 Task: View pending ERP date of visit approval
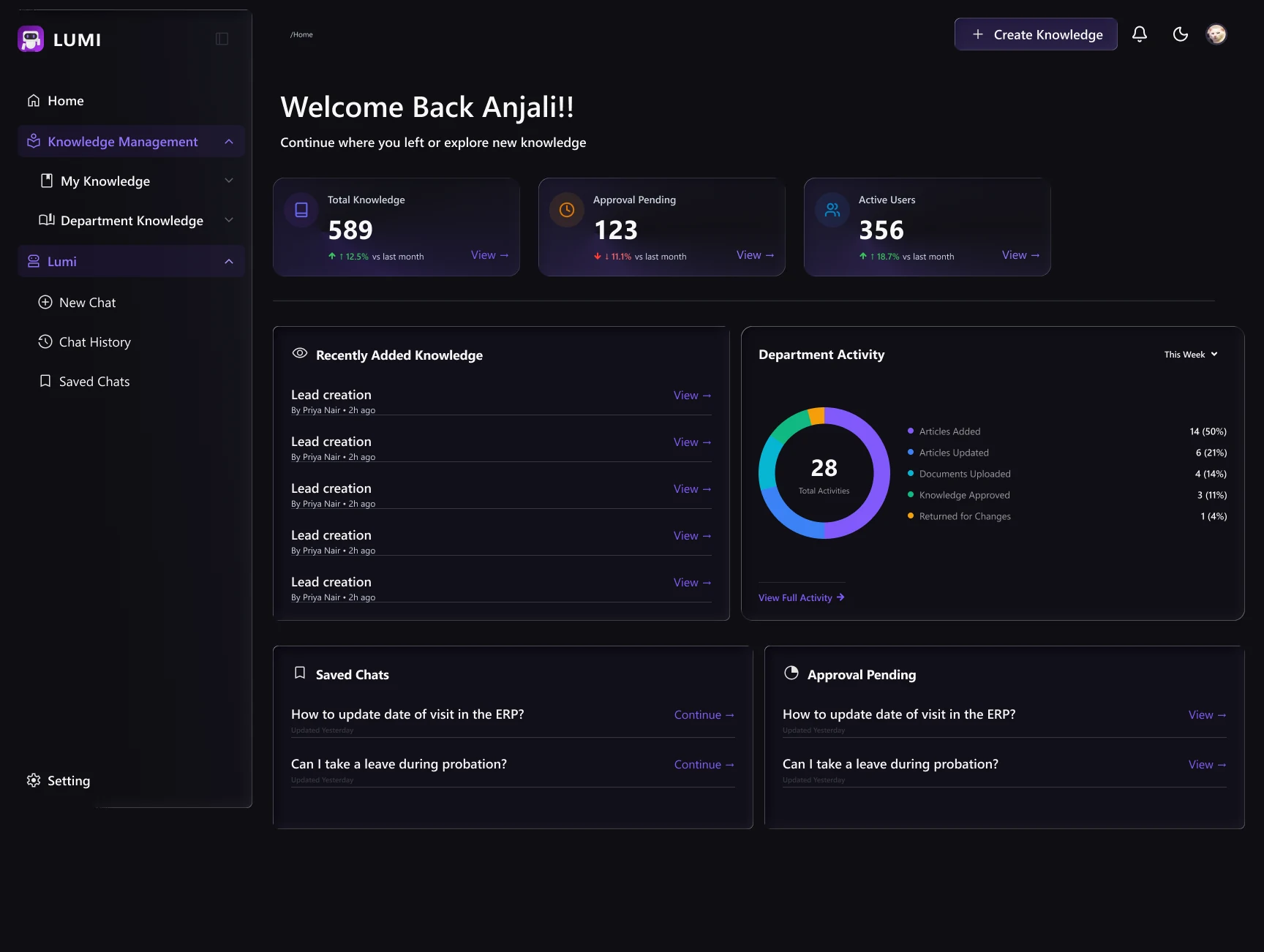pos(1207,715)
